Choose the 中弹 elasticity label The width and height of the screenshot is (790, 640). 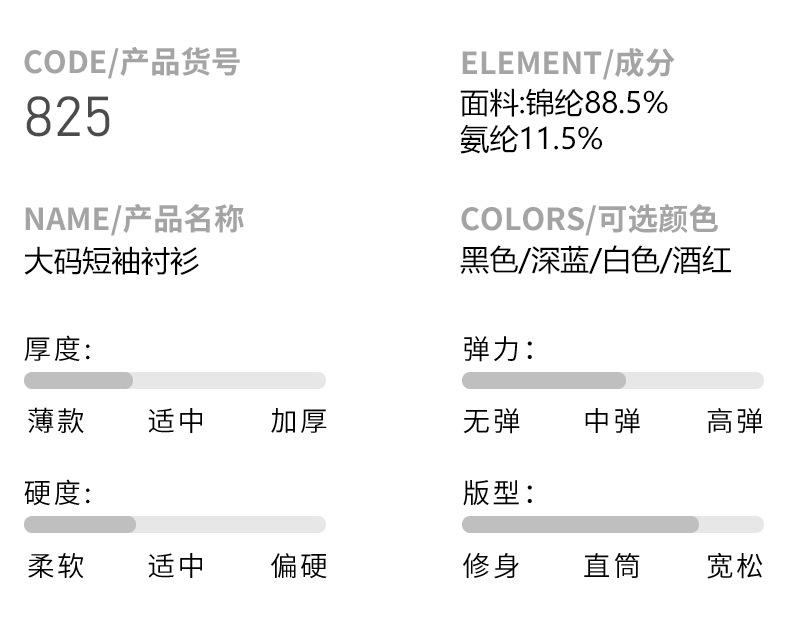(x=612, y=421)
